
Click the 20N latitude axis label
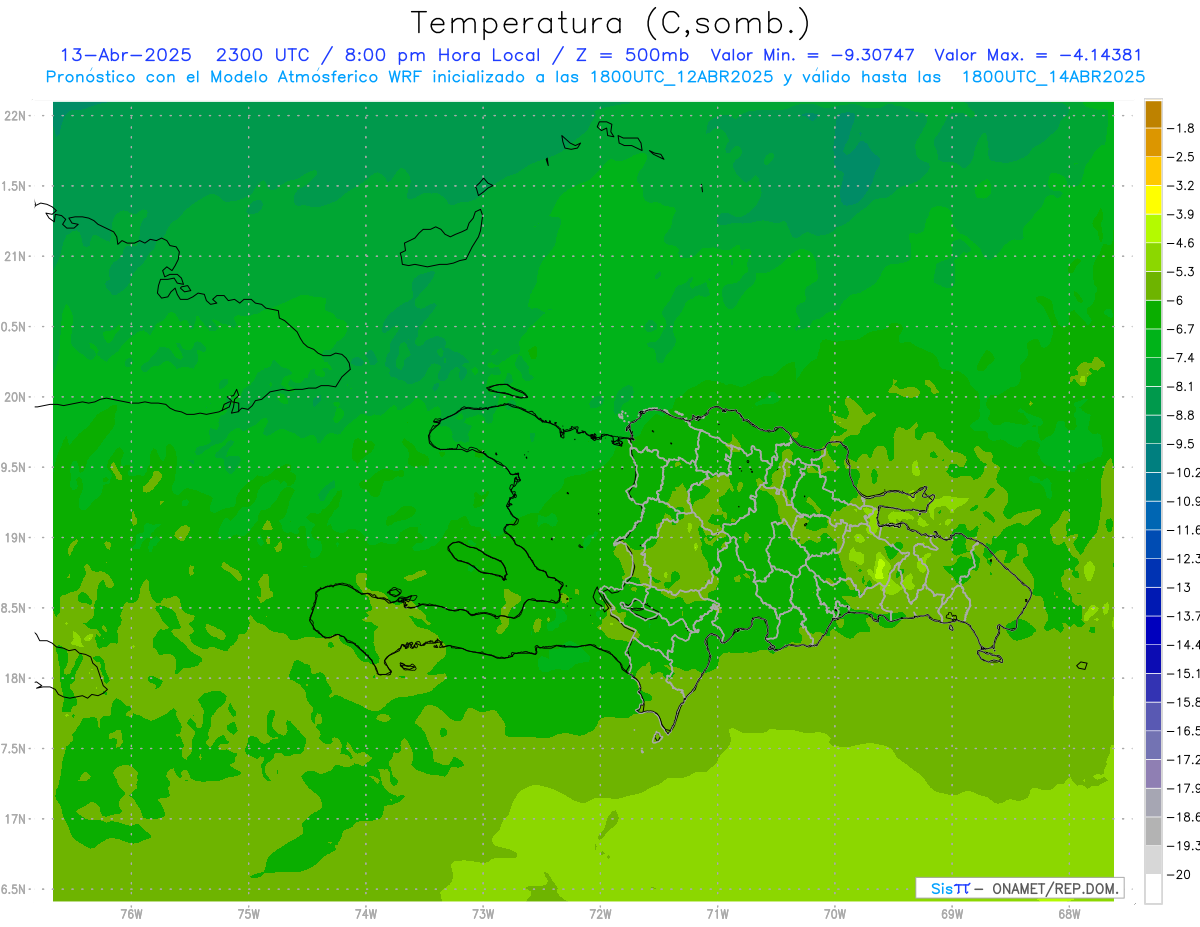(x=17, y=397)
